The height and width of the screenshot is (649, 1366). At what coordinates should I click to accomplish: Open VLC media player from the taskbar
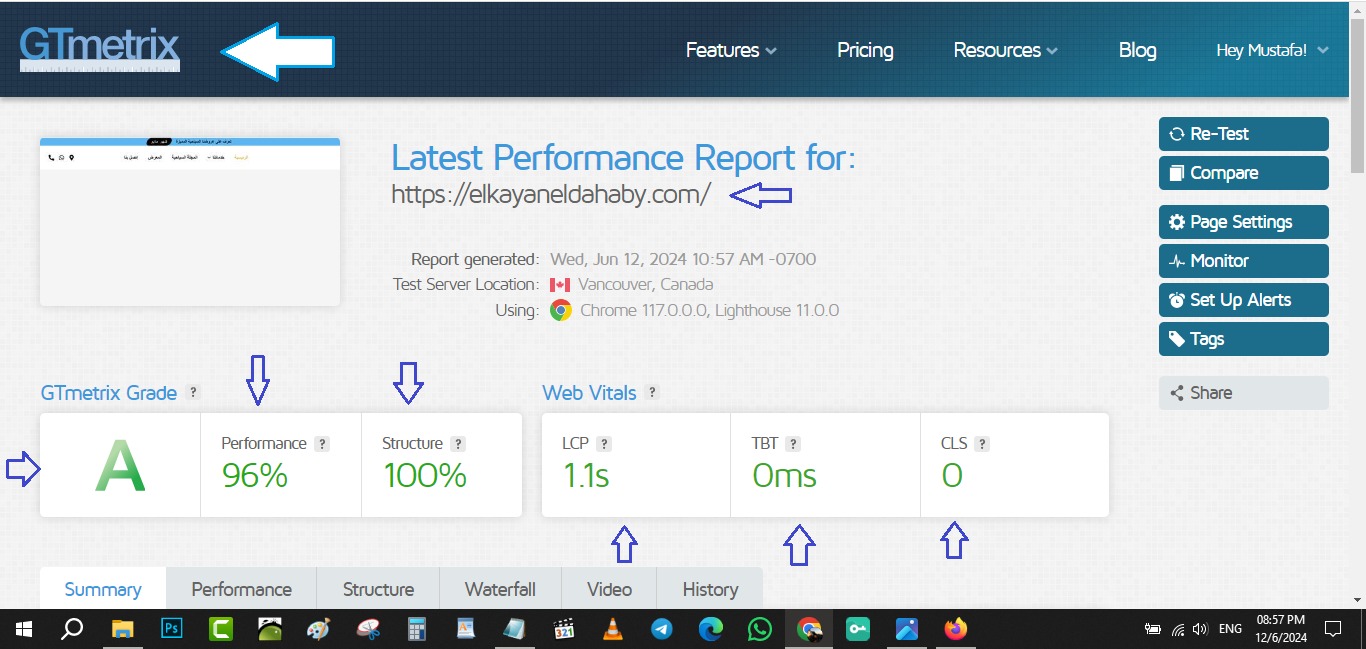(x=612, y=629)
